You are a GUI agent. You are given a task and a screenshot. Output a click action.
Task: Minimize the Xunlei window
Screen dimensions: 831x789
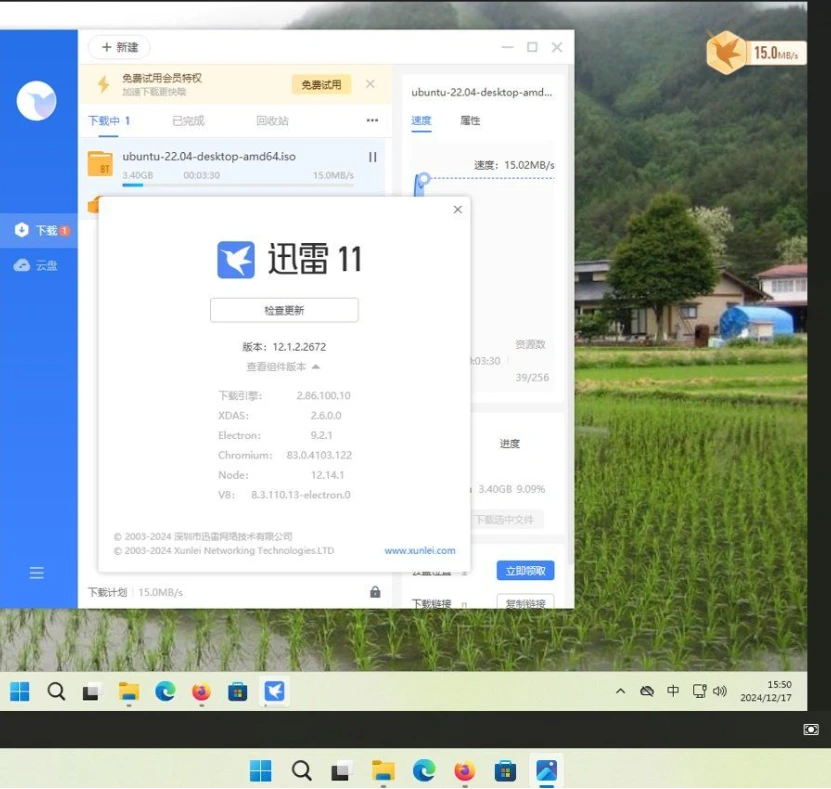click(507, 47)
